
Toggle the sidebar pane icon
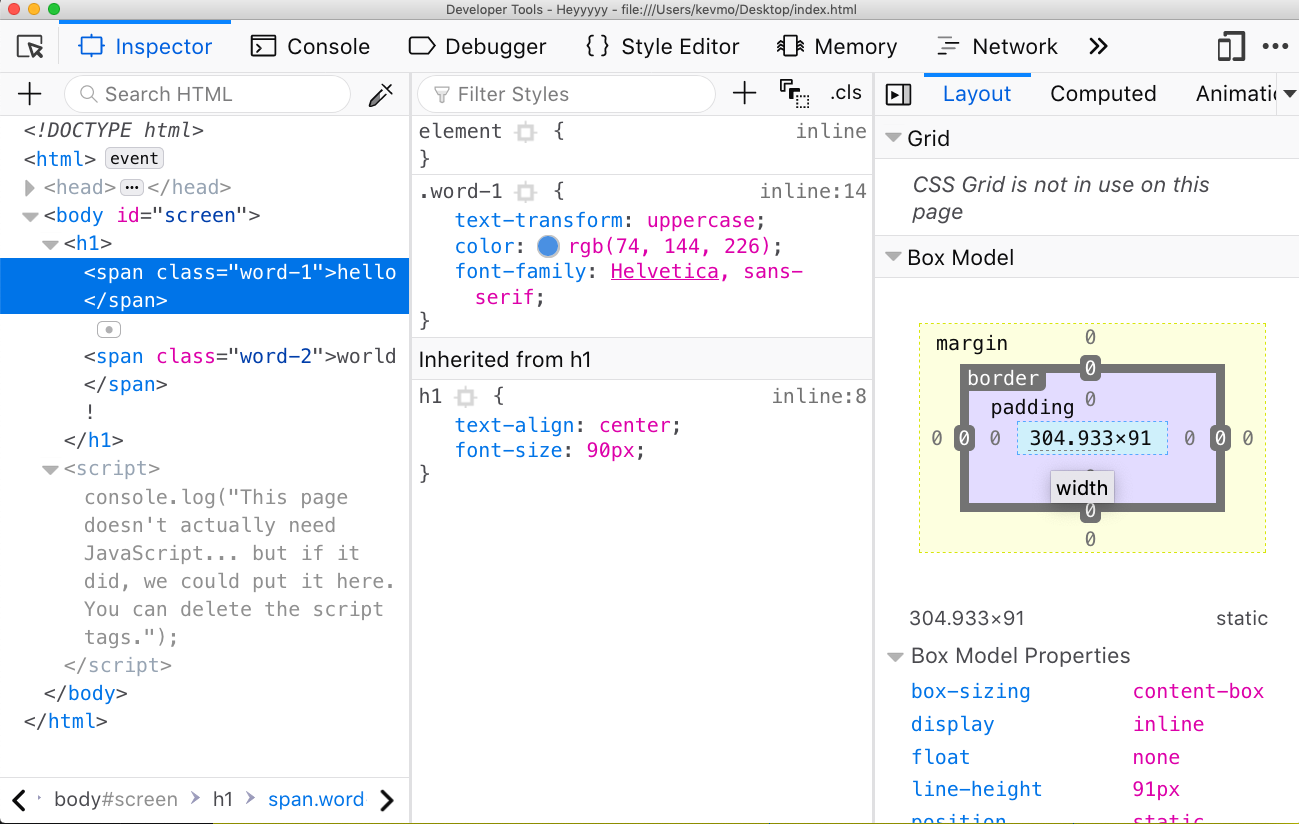point(899,94)
